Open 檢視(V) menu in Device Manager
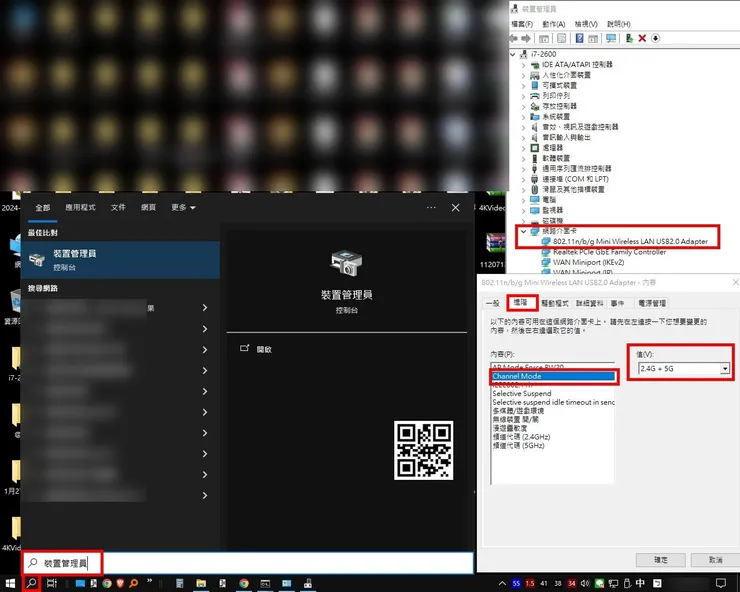740x592 pixels. [x=586, y=24]
